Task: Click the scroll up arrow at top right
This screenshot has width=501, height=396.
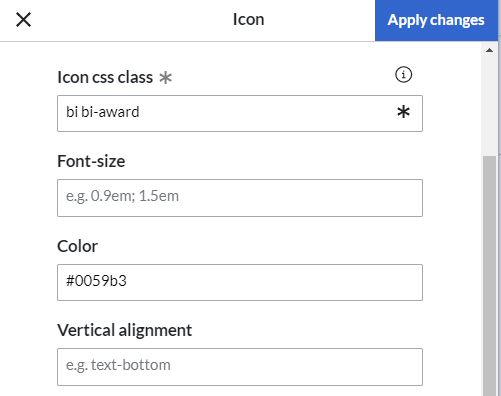Action: pyautogui.click(x=489, y=50)
